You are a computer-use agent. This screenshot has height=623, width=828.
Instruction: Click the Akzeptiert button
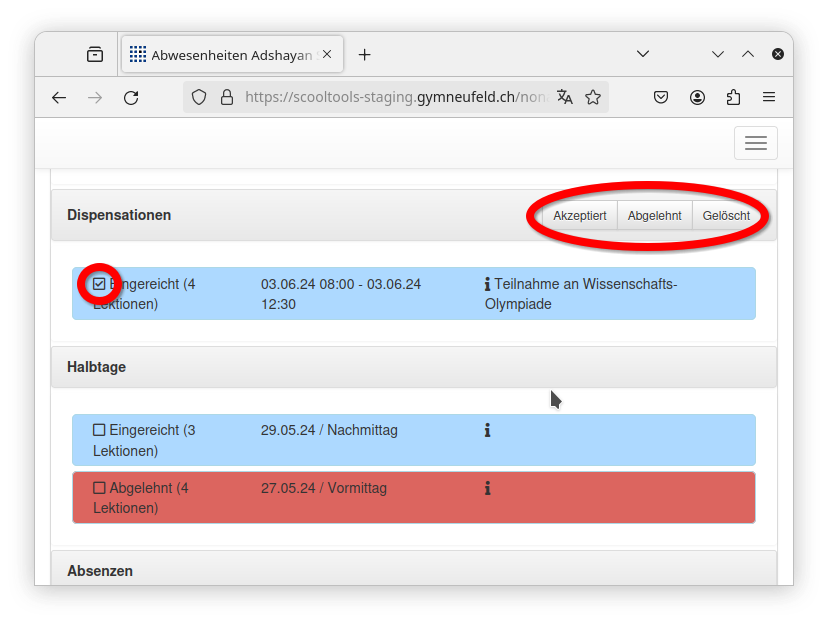click(x=579, y=215)
